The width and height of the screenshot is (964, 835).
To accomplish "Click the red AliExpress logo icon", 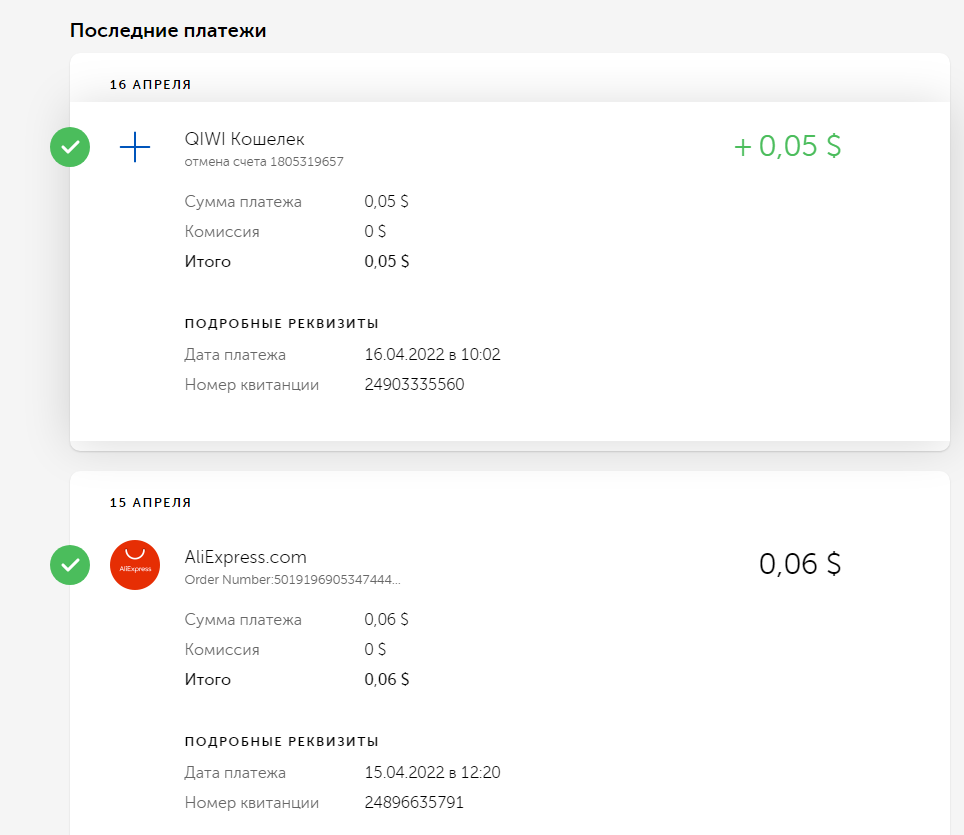I will click(x=135, y=565).
